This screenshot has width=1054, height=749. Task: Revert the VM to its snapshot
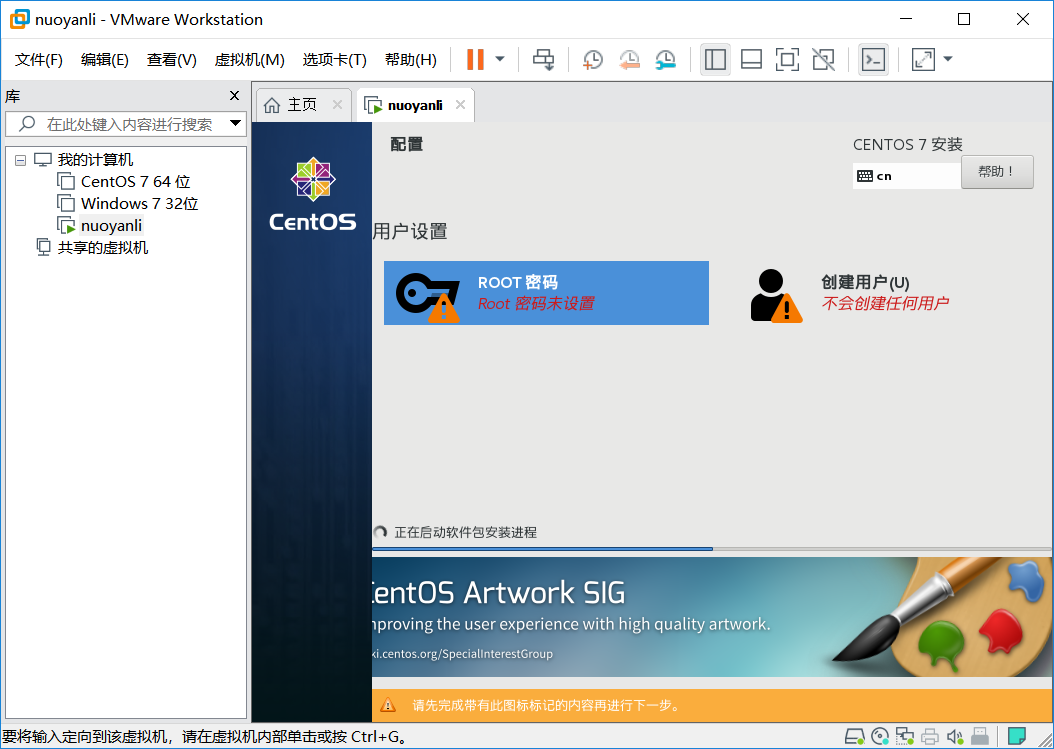click(629, 60)
